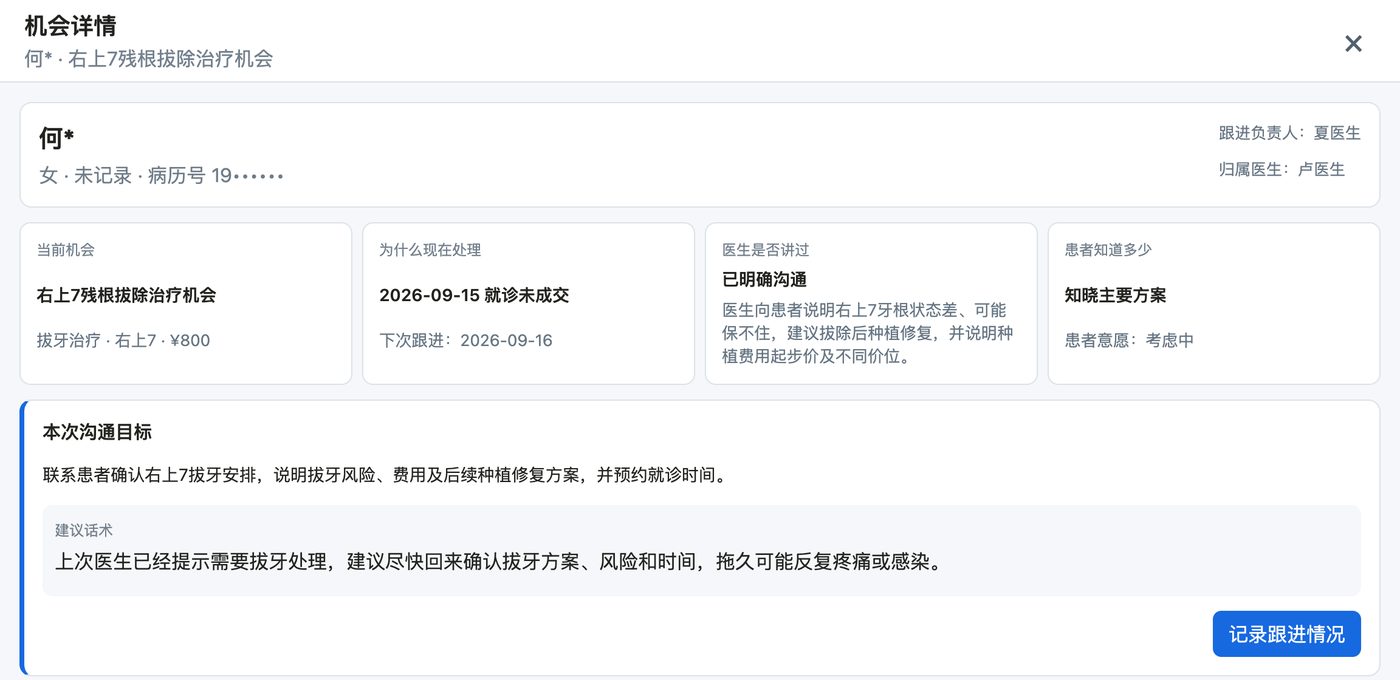This screenshot has height=680, width=1400.
Task: Click 拔牙治疗 · 右上7 · ¥800
Action: [x=123, y=340]
